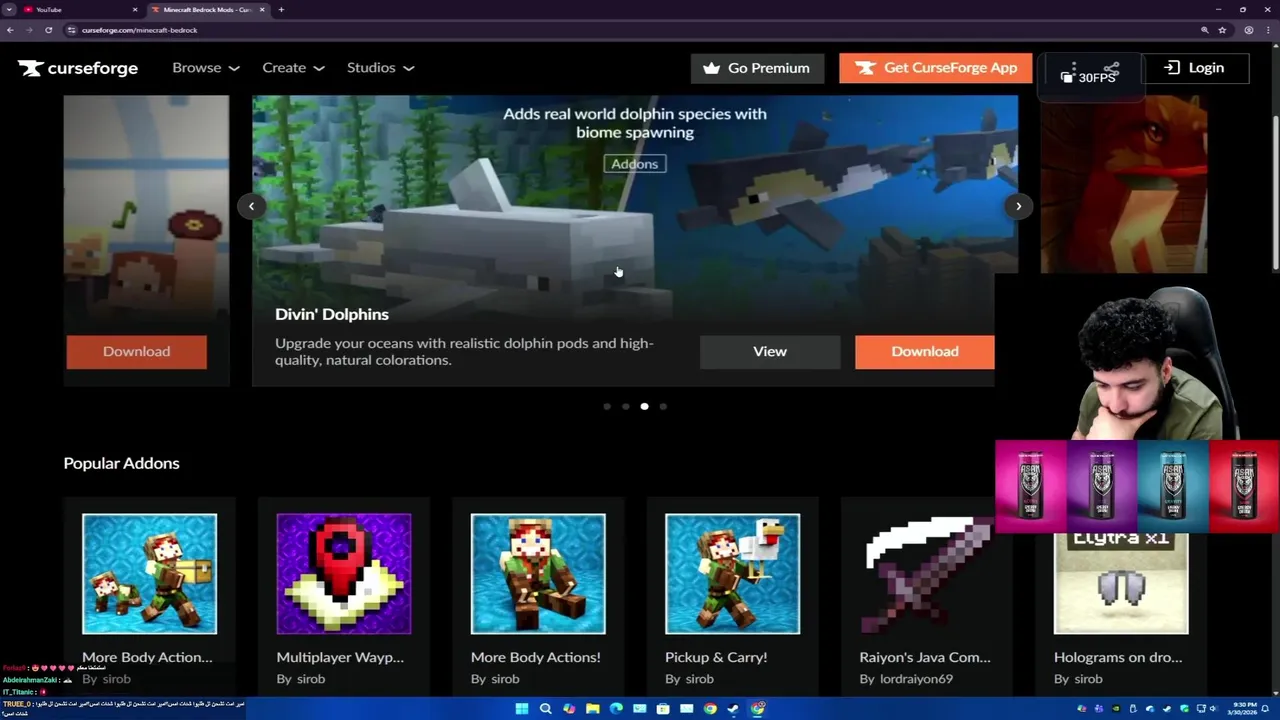This screenshot has width=1280, height=720.
Task: Close the Minecraft Bedrock Mods tab
Action: [x=263, y=10]
